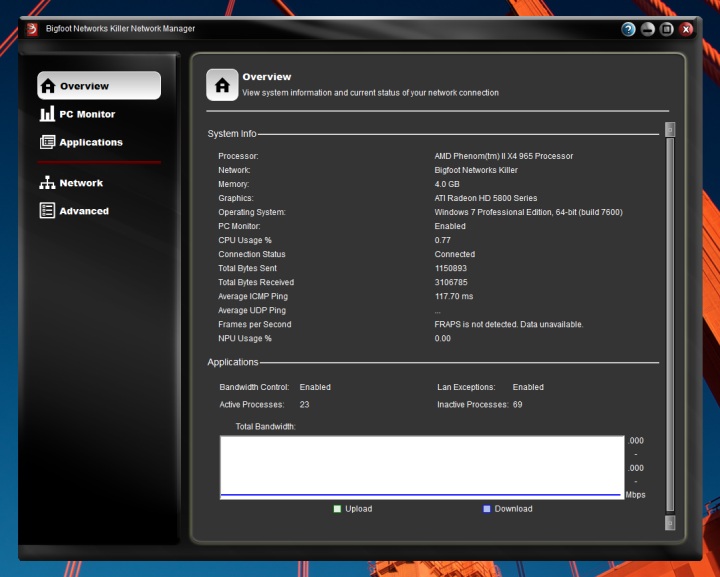Screen dimensions: 720x577
Task: Select the Overview label in the sidebar
Action: pyautogui.click(x=84, y=86)
